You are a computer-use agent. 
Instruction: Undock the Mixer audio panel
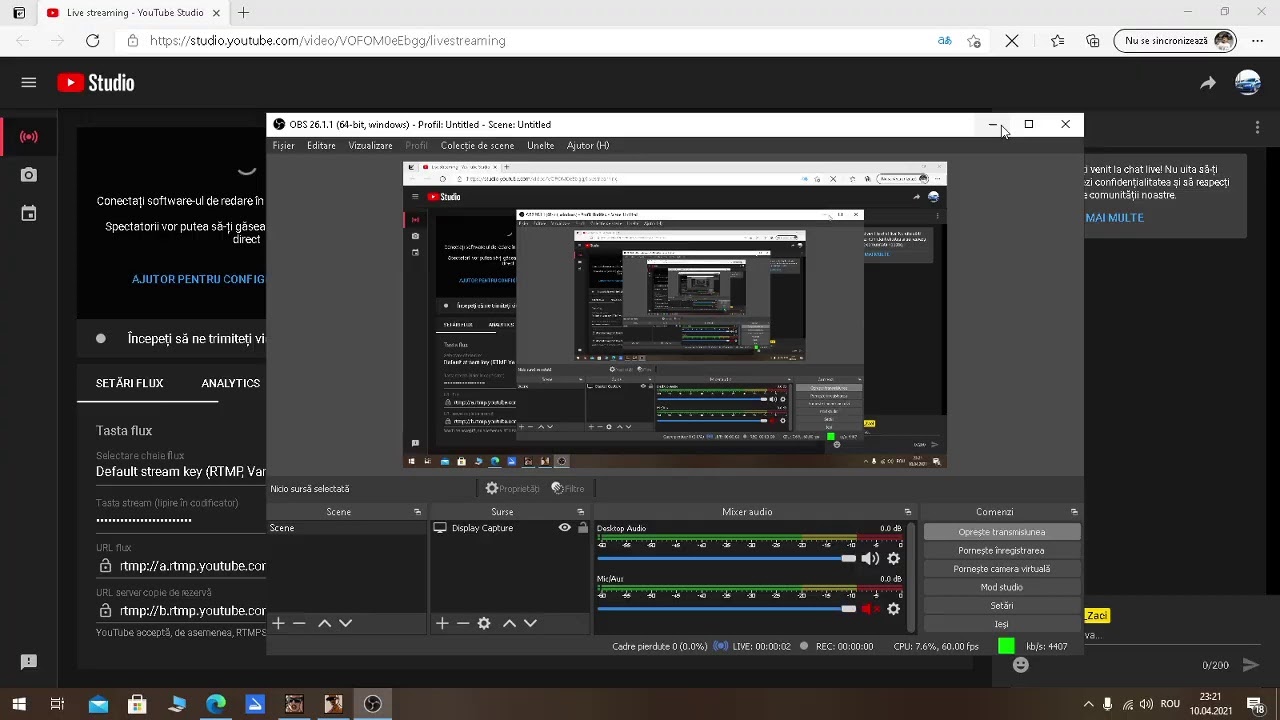click(907, 512)
